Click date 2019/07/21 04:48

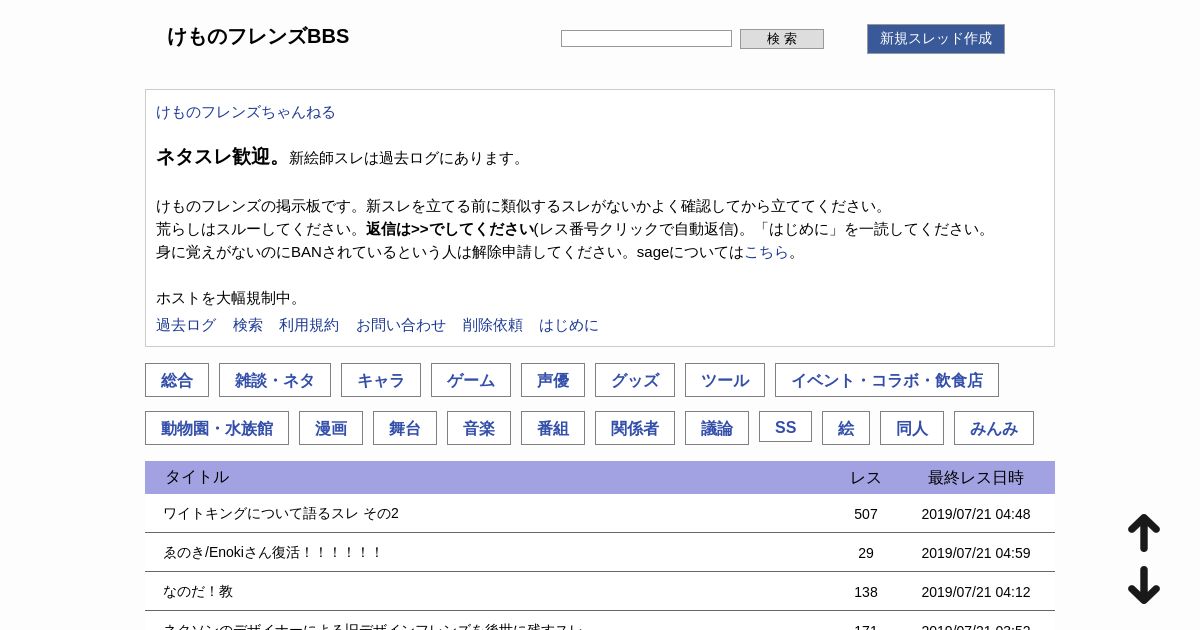coord(976,514)
